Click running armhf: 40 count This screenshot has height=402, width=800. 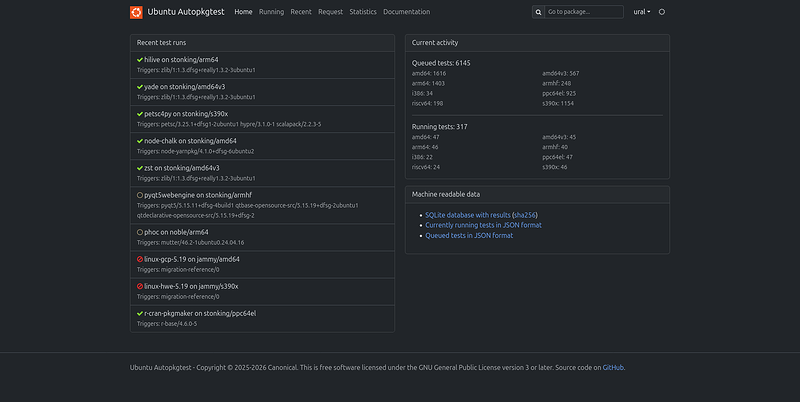pyautogui.click(x=555, y=147)
